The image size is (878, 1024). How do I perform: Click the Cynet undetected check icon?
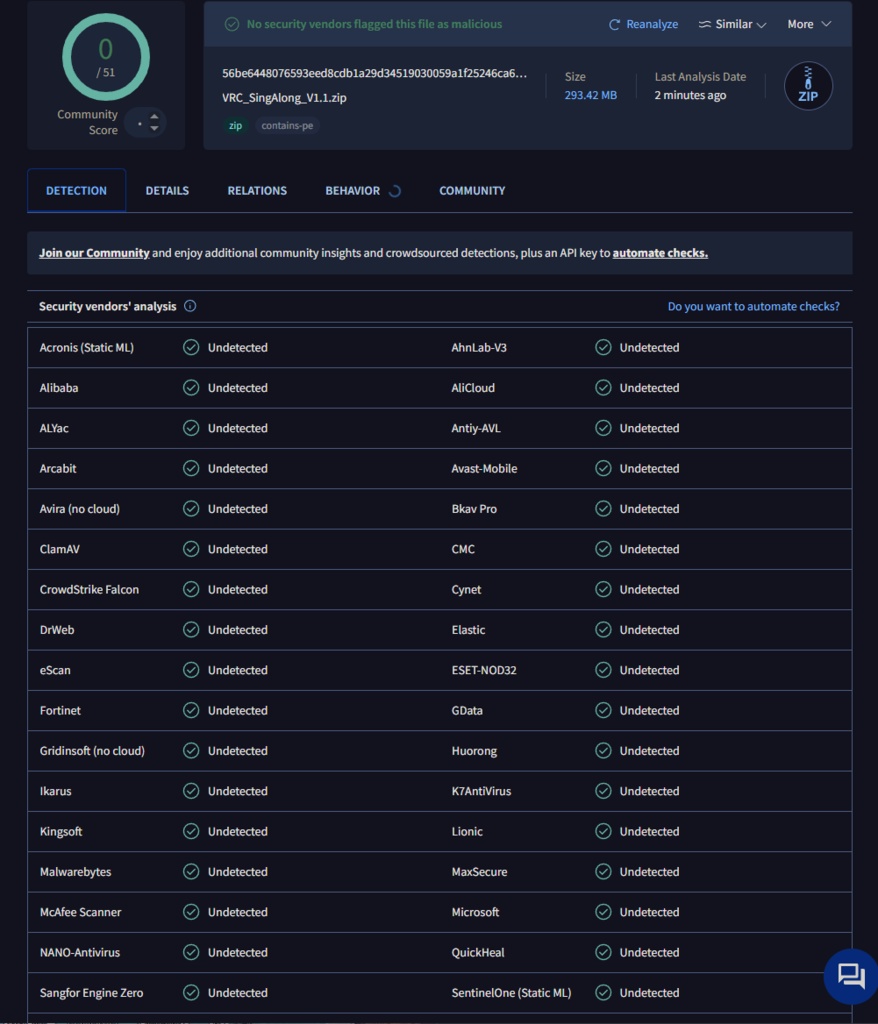point(603,590)
